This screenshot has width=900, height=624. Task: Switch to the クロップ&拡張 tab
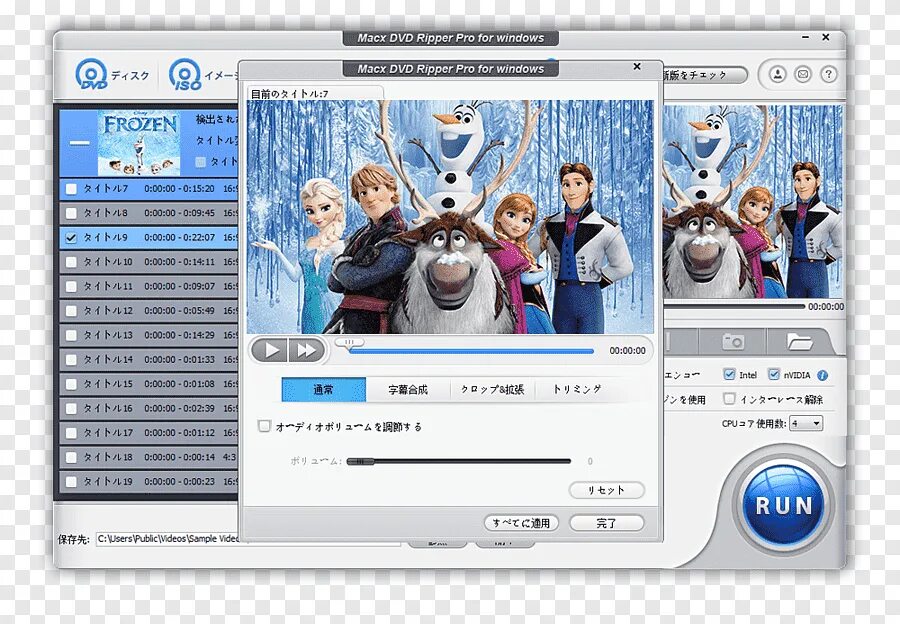[492, 389]
